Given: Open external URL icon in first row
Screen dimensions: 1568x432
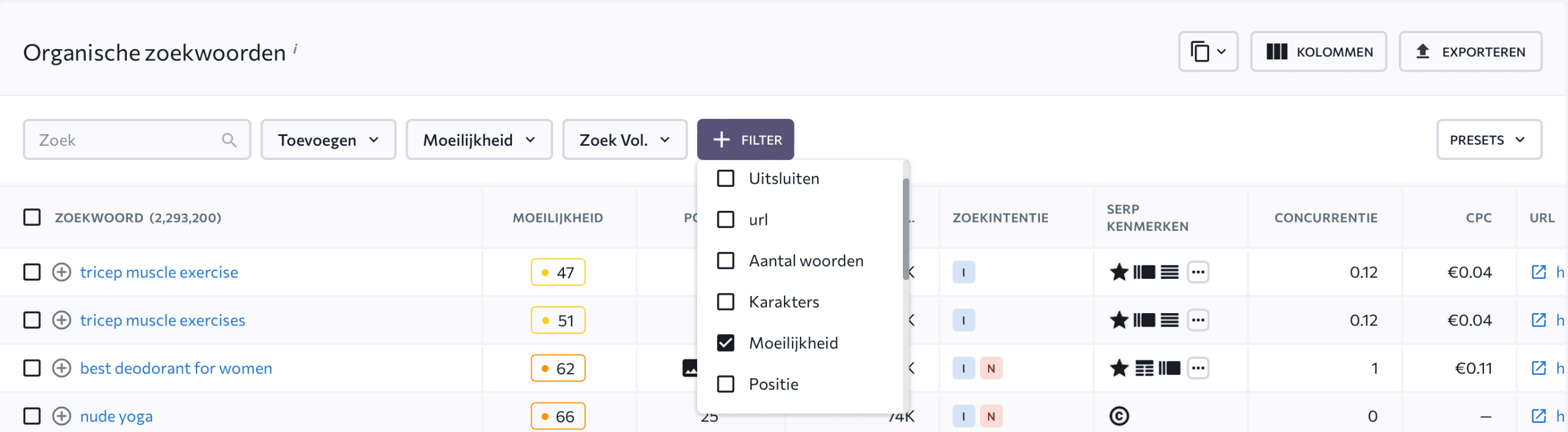Looking at the screenshot, I should point(1539,272).
